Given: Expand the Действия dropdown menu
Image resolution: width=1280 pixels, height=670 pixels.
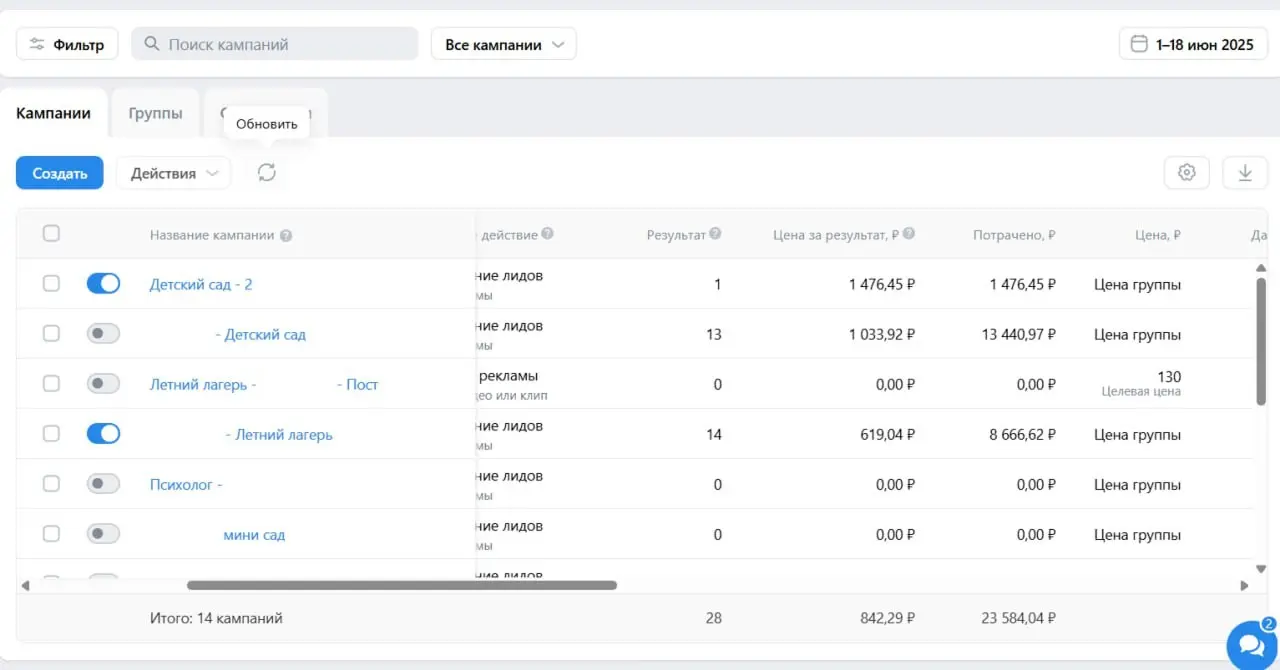Looking at the screenshot, I should (x=174, y=172).
